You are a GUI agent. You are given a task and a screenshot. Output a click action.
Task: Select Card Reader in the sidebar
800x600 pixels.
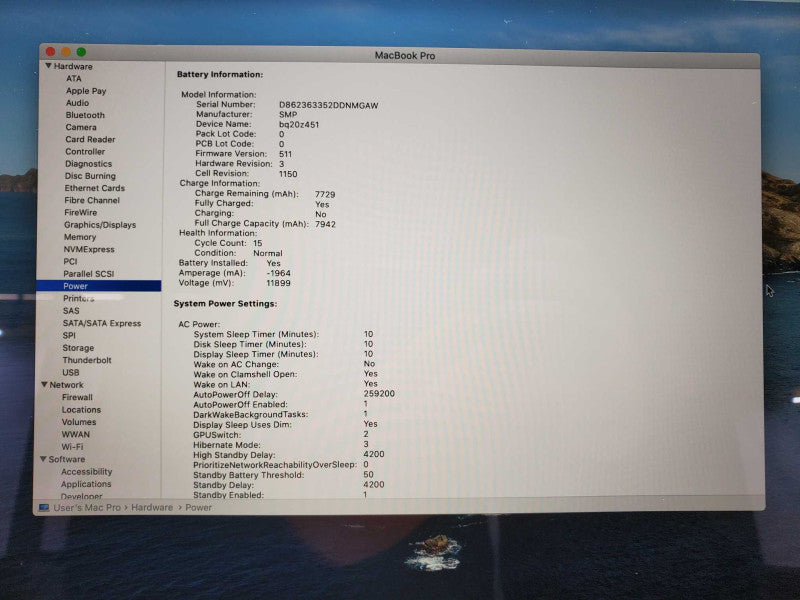[x=90, y=139]
